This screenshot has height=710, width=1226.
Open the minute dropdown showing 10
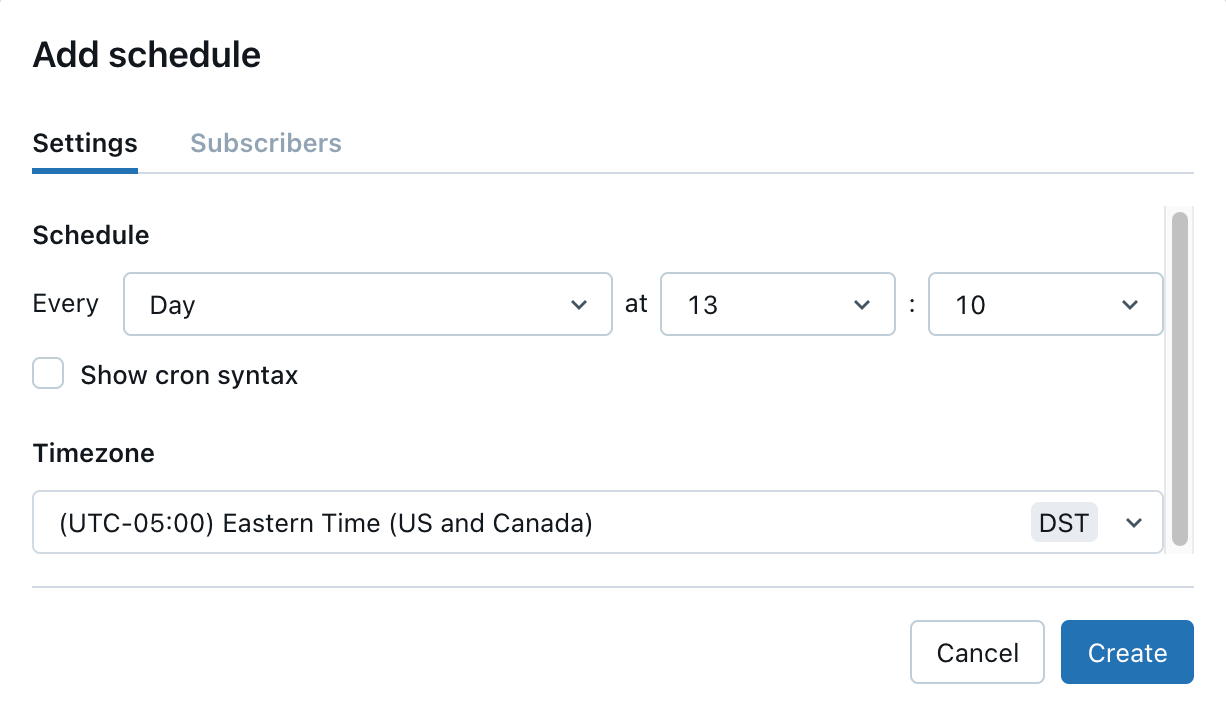[x=1045, y=304]
